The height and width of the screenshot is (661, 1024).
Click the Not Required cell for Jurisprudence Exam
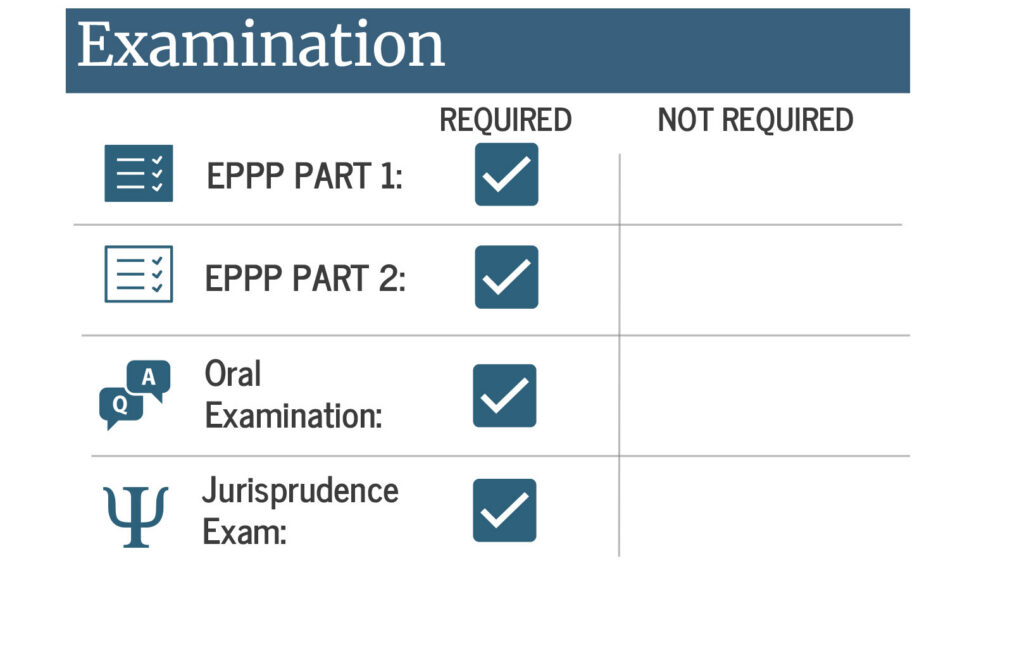click(765, 507)
